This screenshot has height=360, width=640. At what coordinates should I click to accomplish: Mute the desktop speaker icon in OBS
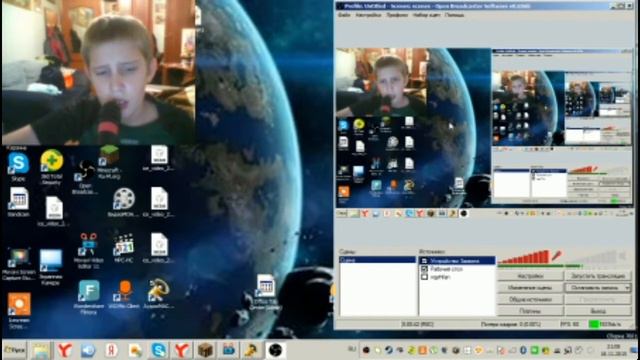point(622,256)
